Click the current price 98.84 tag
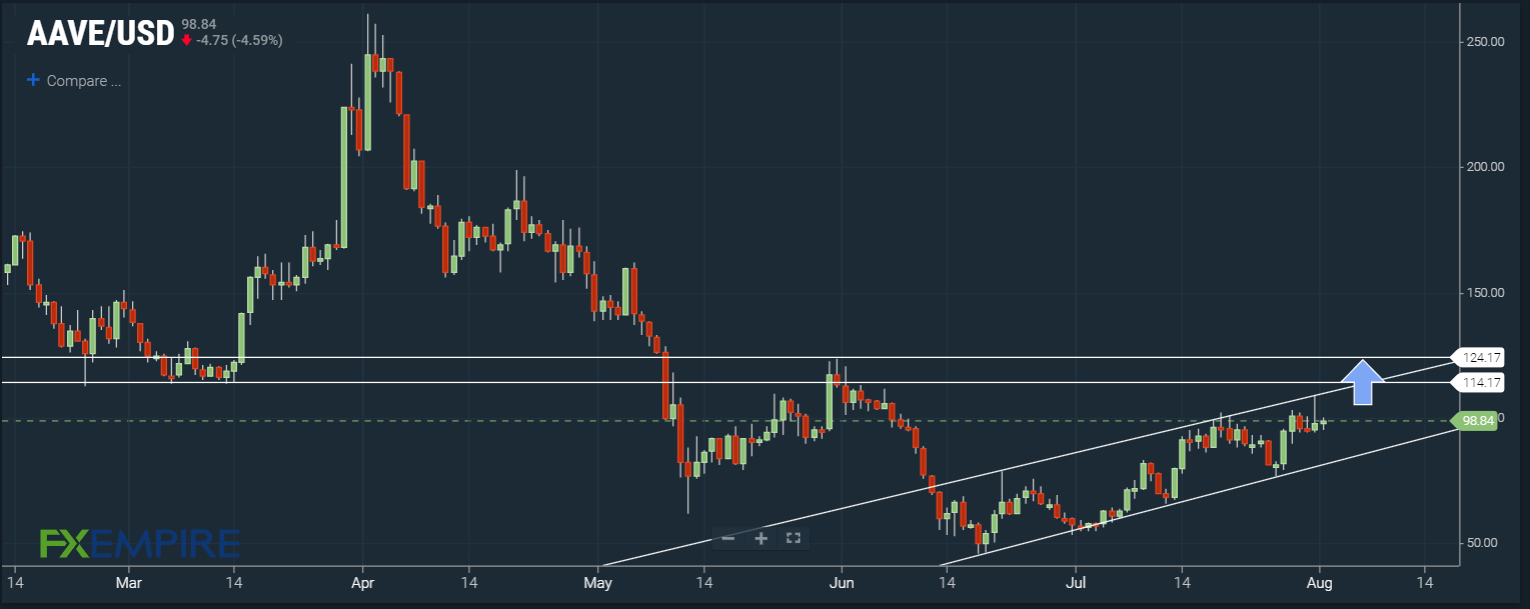1530x609 pixels. (1476, 421)
